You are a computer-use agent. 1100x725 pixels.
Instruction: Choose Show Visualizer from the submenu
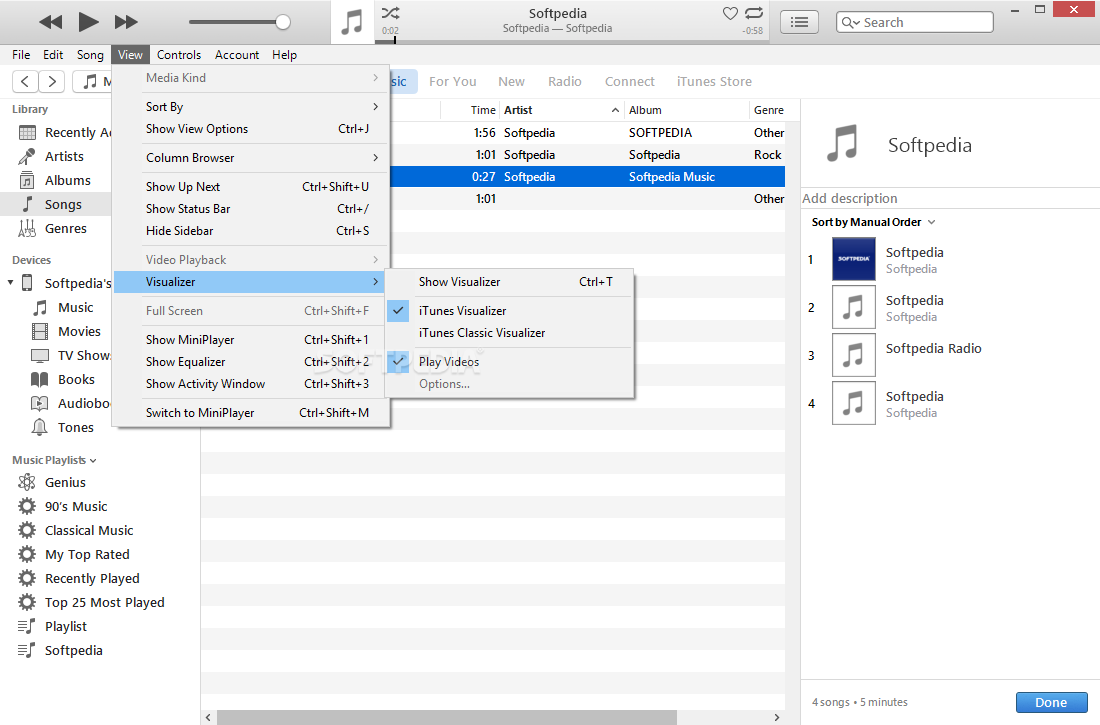point(509,281)
